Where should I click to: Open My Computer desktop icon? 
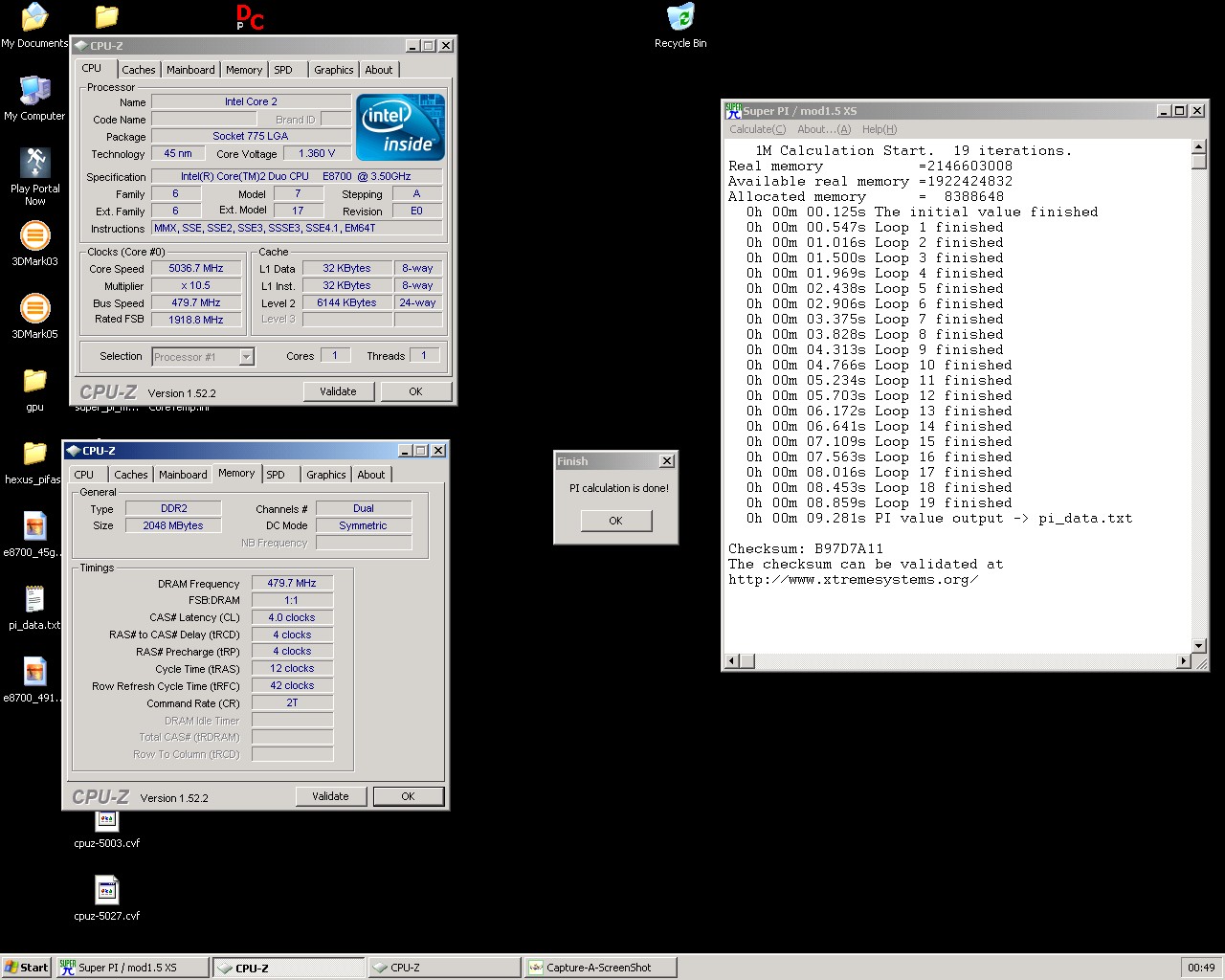coord(34,98)
